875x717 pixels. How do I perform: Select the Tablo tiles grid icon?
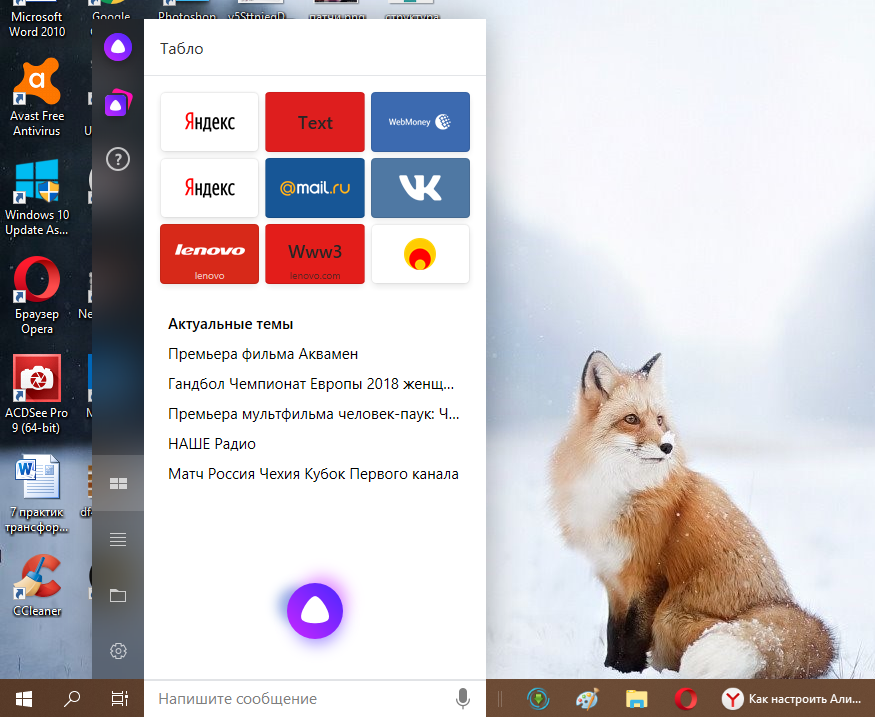tap(118, 483)
